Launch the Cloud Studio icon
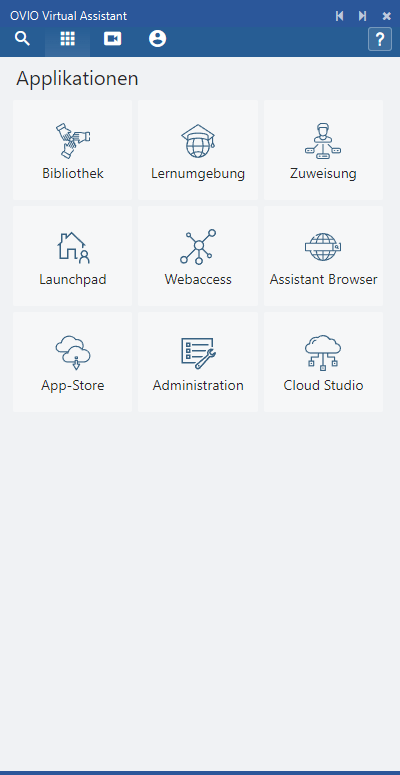 coord(323,352)
